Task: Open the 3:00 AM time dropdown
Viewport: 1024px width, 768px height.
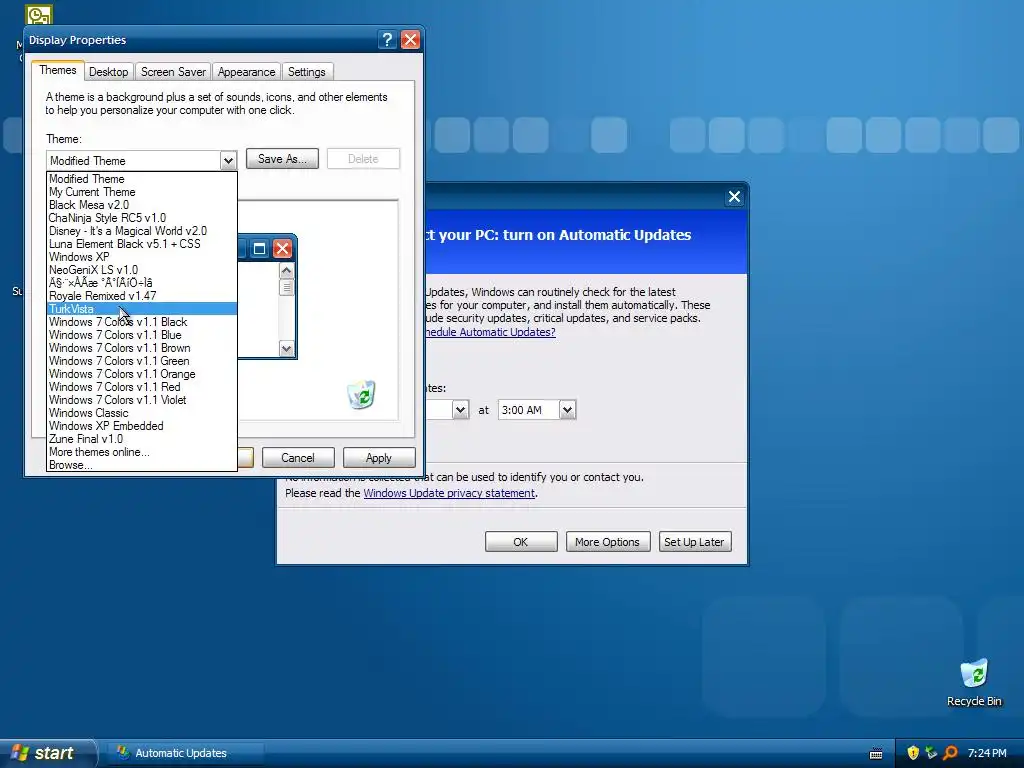Action: click(x=567, y=410)
